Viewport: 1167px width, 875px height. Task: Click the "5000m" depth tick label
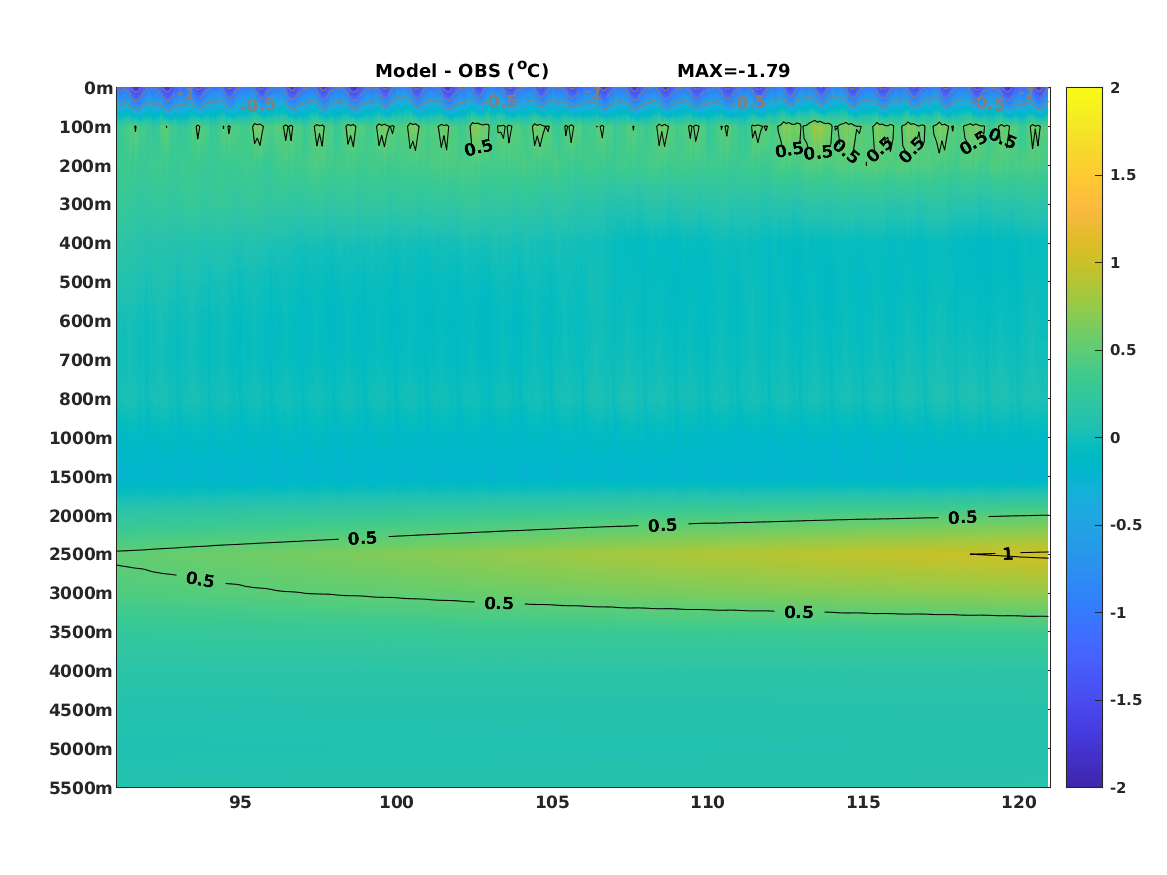pos(80,749)
